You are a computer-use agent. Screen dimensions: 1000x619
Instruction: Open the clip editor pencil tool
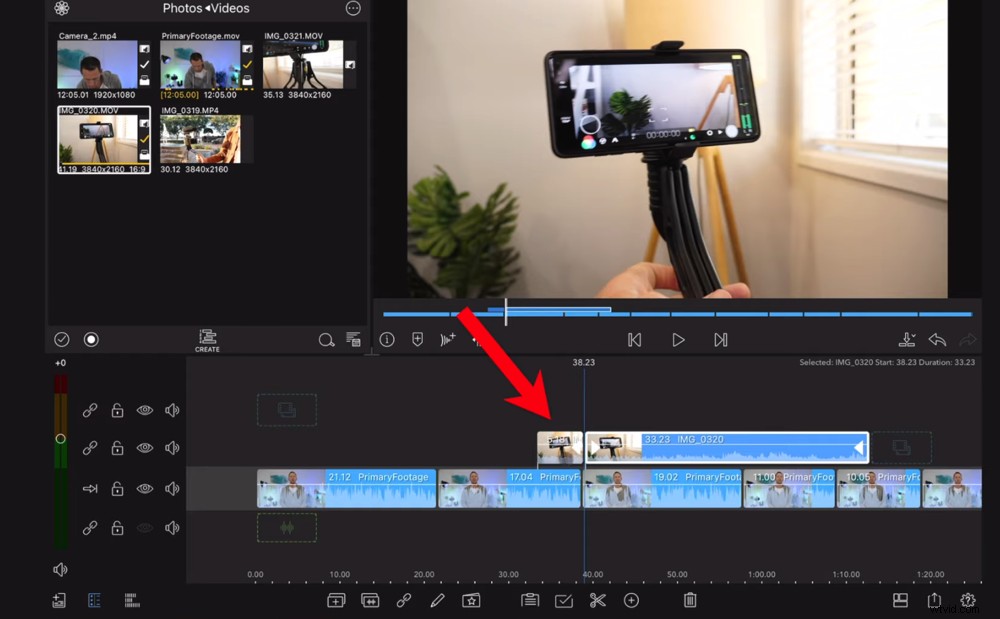pos(437,600)
